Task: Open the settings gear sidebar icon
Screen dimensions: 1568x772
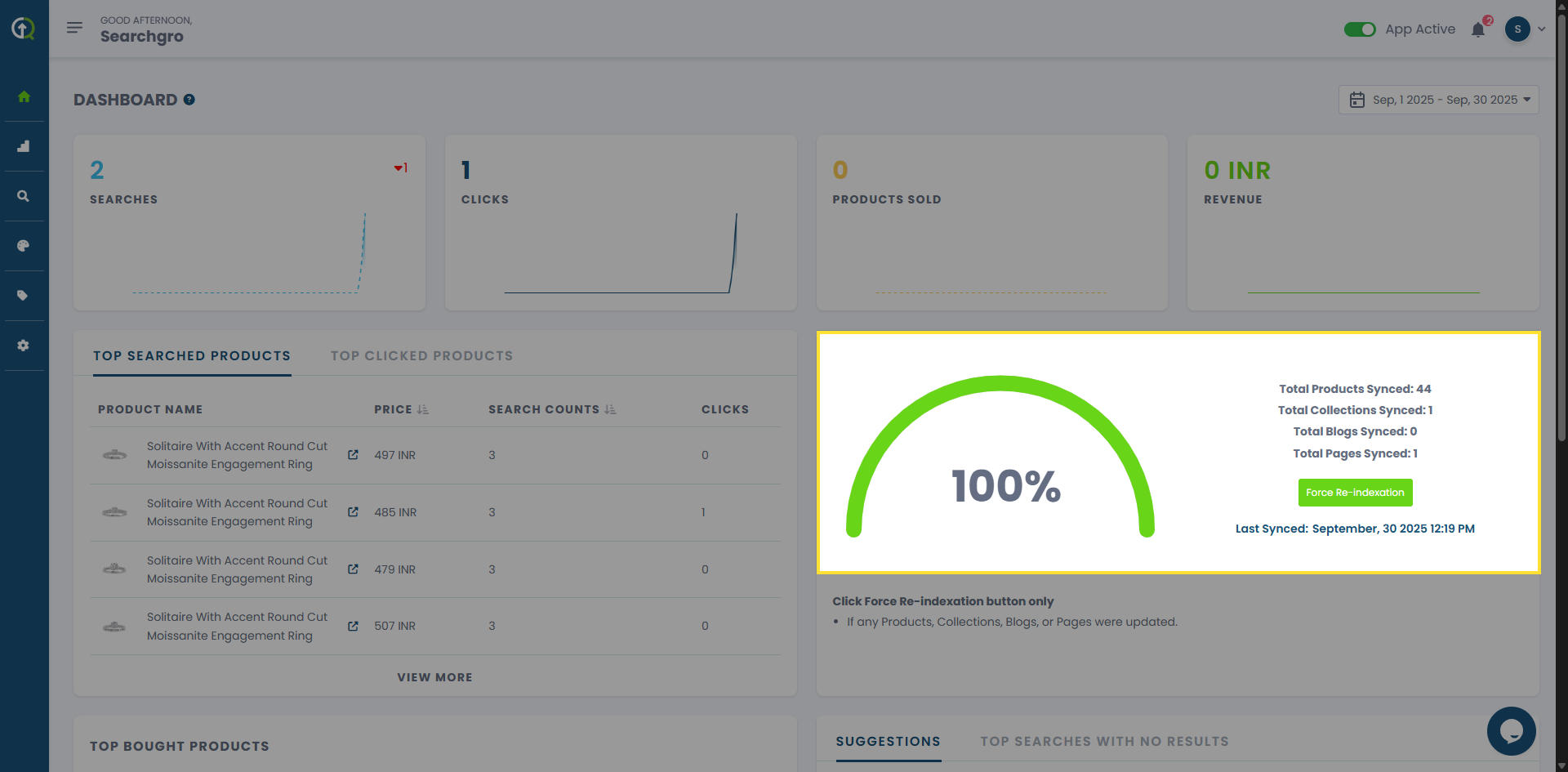Action: pyautogui.click(x=24, y=346)
